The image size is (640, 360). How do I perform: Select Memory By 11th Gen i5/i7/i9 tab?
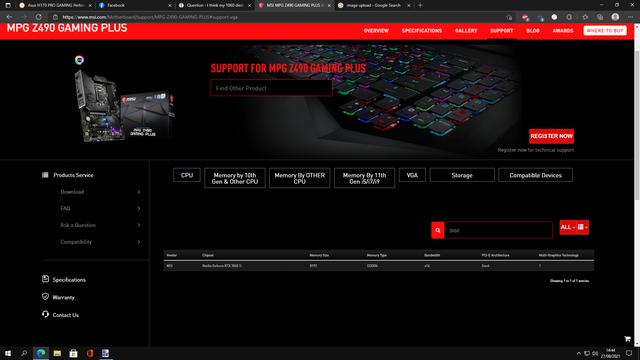click(x=364, y=178)
